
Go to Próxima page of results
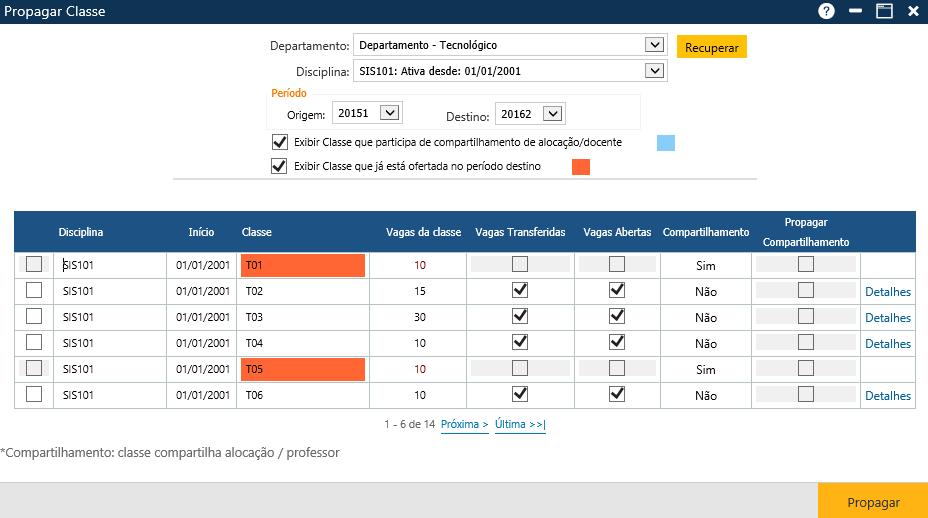[x=464, y=425]
